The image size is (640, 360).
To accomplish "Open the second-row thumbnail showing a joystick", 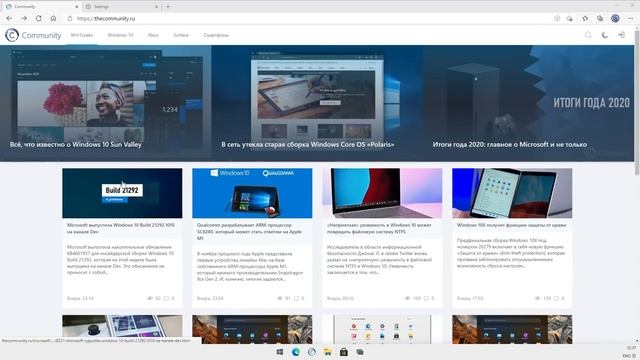I will click(122, 329).
